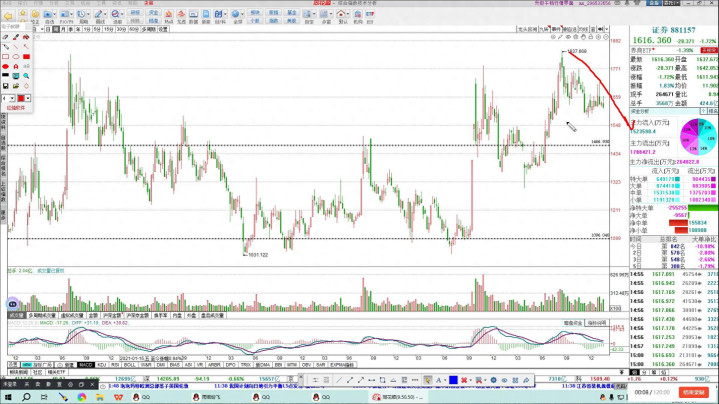Image resolution: width=719 pixels, height=404 pixels.
Task: Click the globe icon in top toolbar
Action: coord(235,14)
